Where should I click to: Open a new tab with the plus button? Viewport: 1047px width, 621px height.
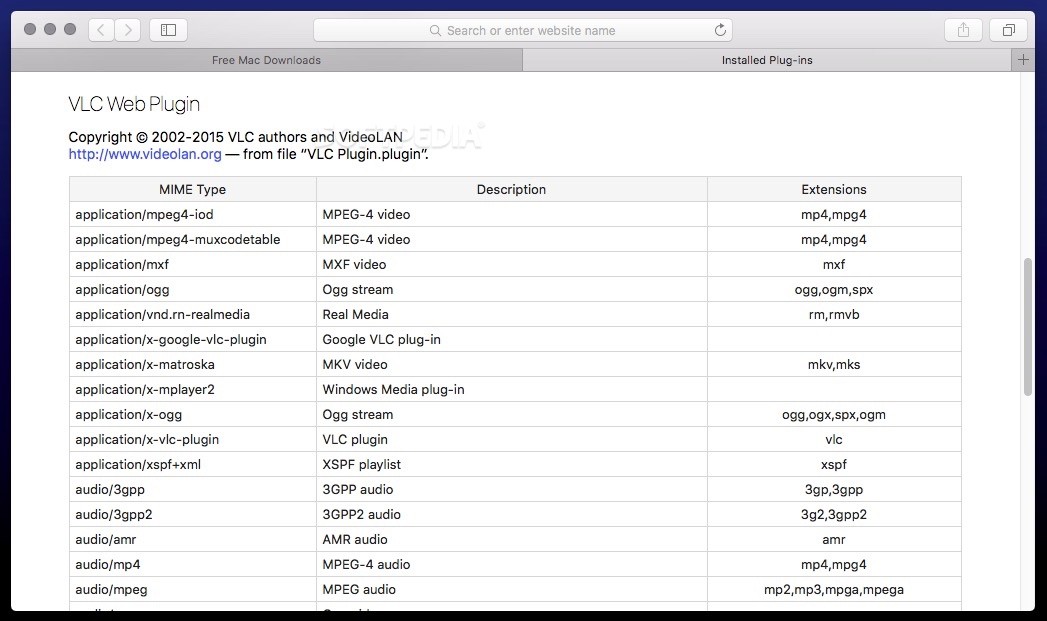click(x=1023, y=60)
